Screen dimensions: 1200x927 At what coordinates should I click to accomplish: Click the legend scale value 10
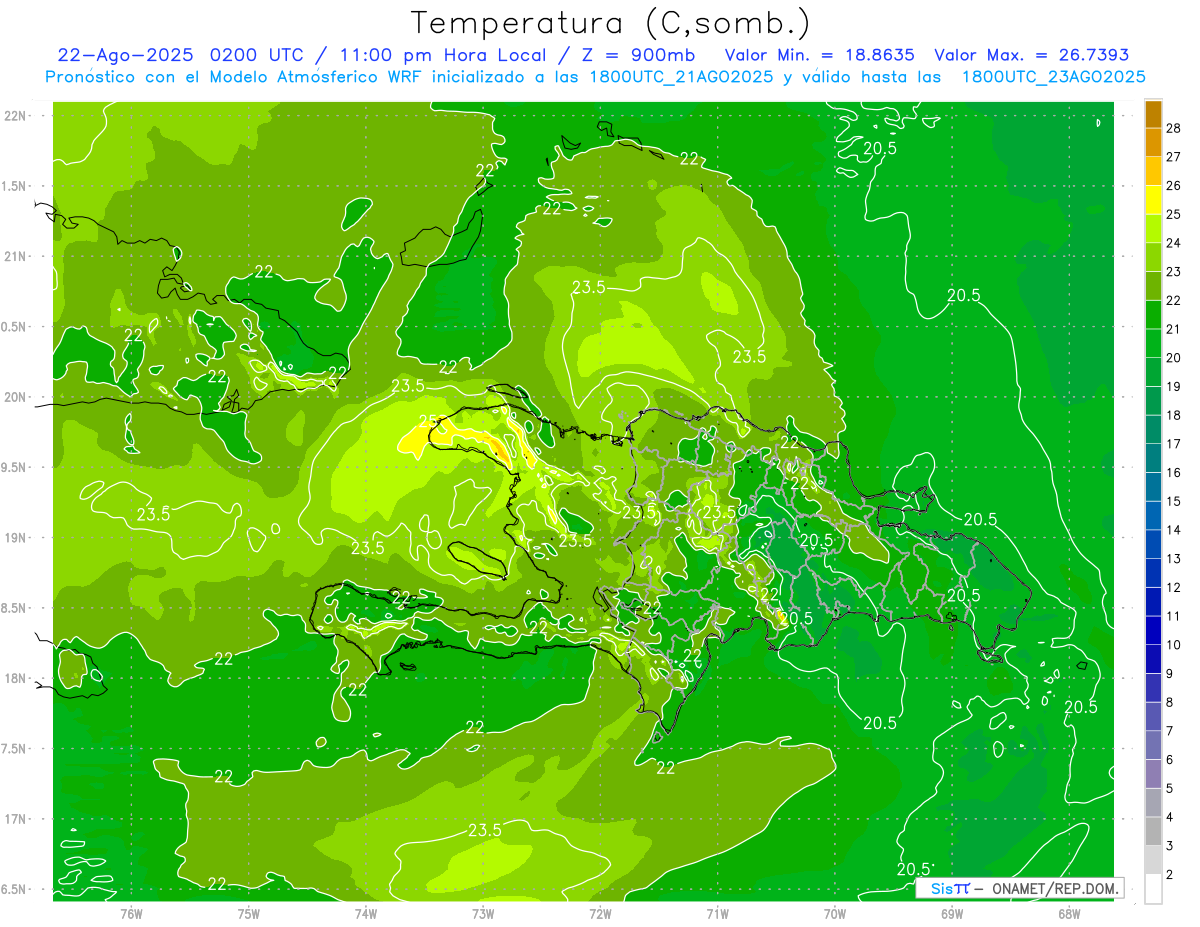pos(1173,645)
